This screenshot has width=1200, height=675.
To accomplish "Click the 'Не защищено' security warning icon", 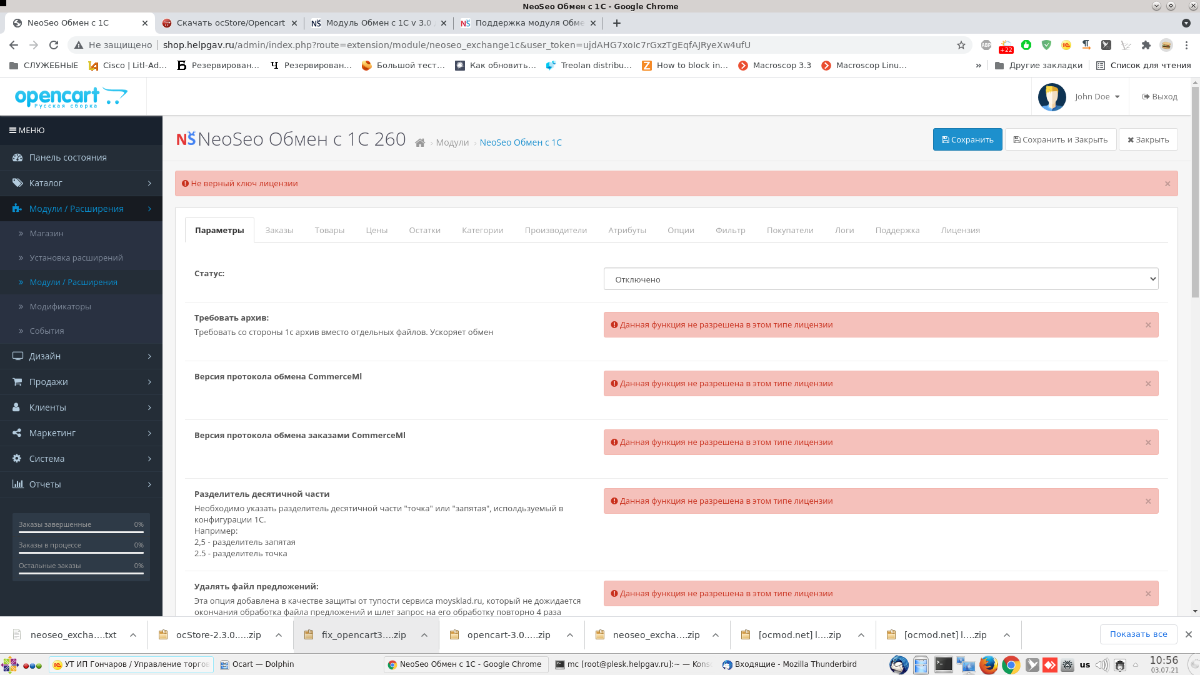I will (x=79, y=45).
